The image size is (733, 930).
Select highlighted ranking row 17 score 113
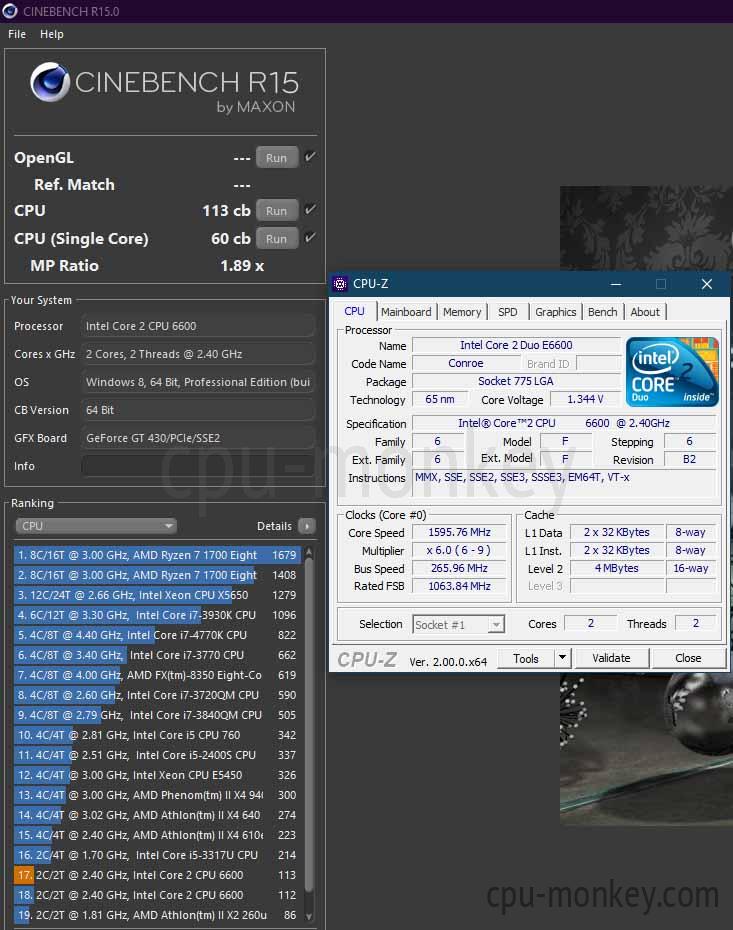point(157,875)
